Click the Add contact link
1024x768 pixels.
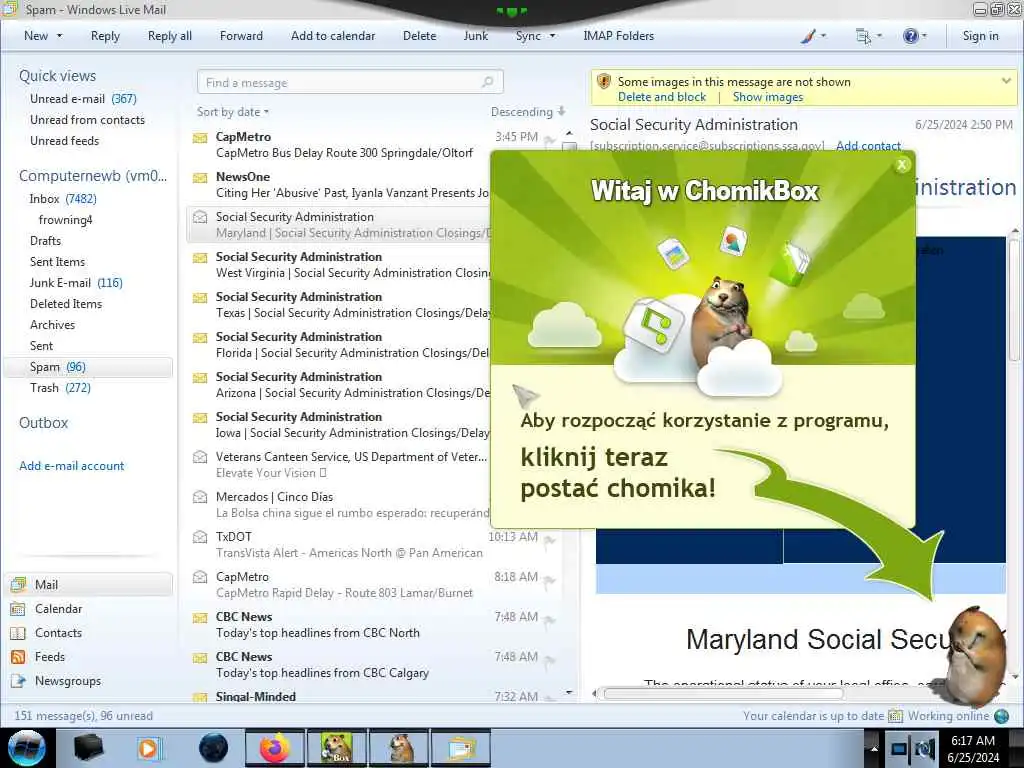[x=869, y=146]
